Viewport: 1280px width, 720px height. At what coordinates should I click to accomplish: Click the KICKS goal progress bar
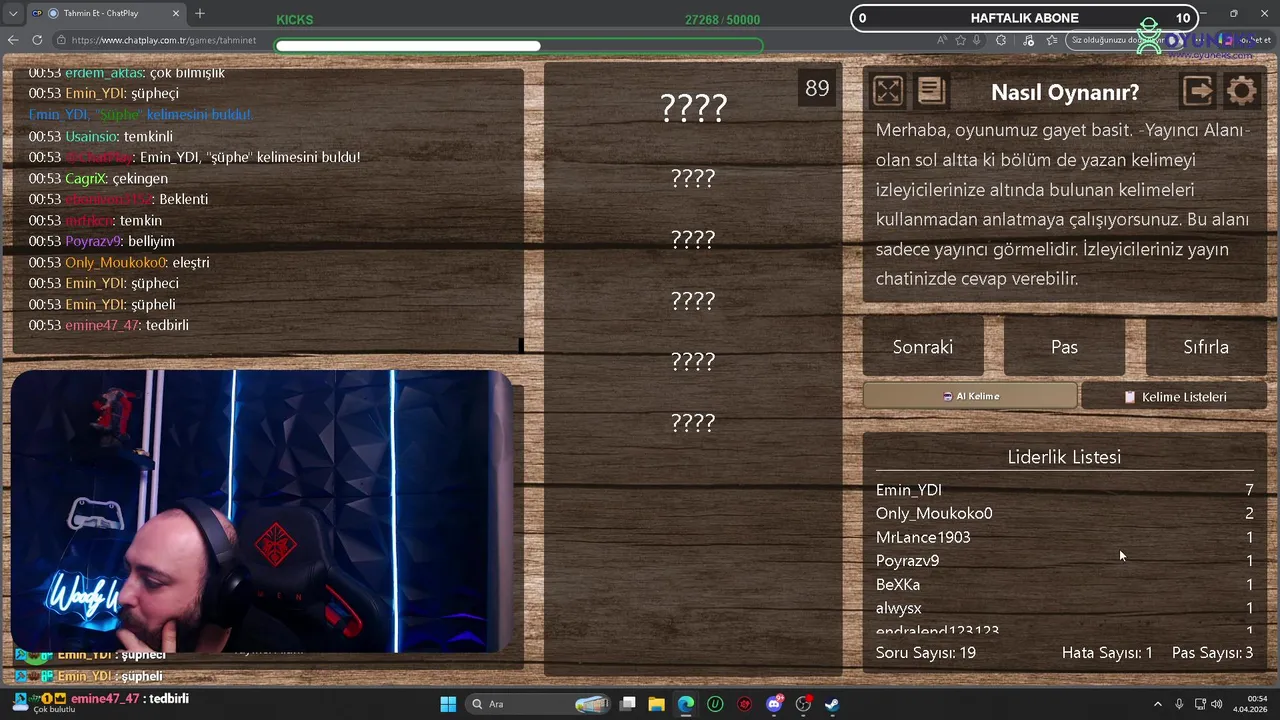tap(519, 45)
